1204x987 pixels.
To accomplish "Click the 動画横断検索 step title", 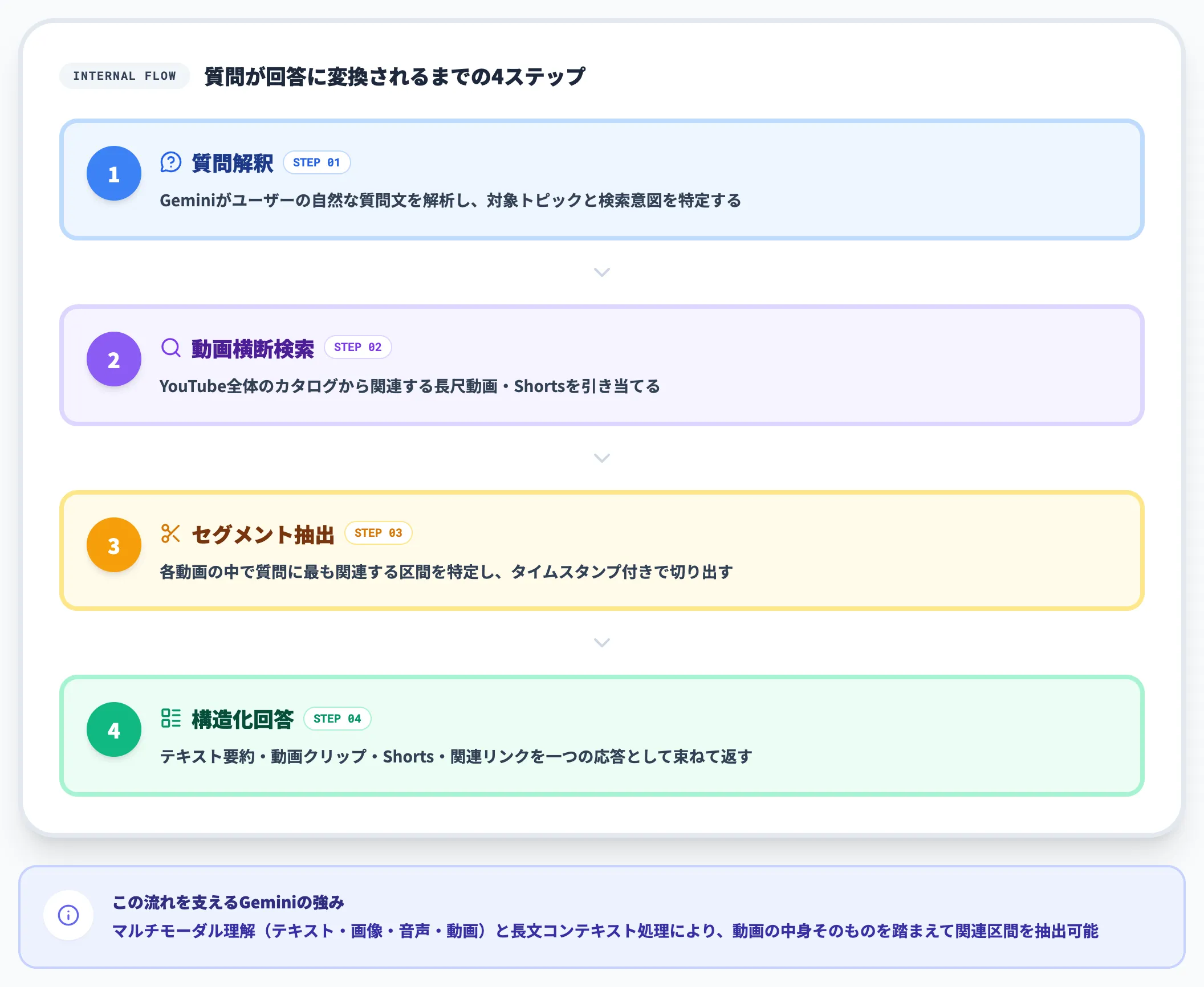I will pos(253,349).
